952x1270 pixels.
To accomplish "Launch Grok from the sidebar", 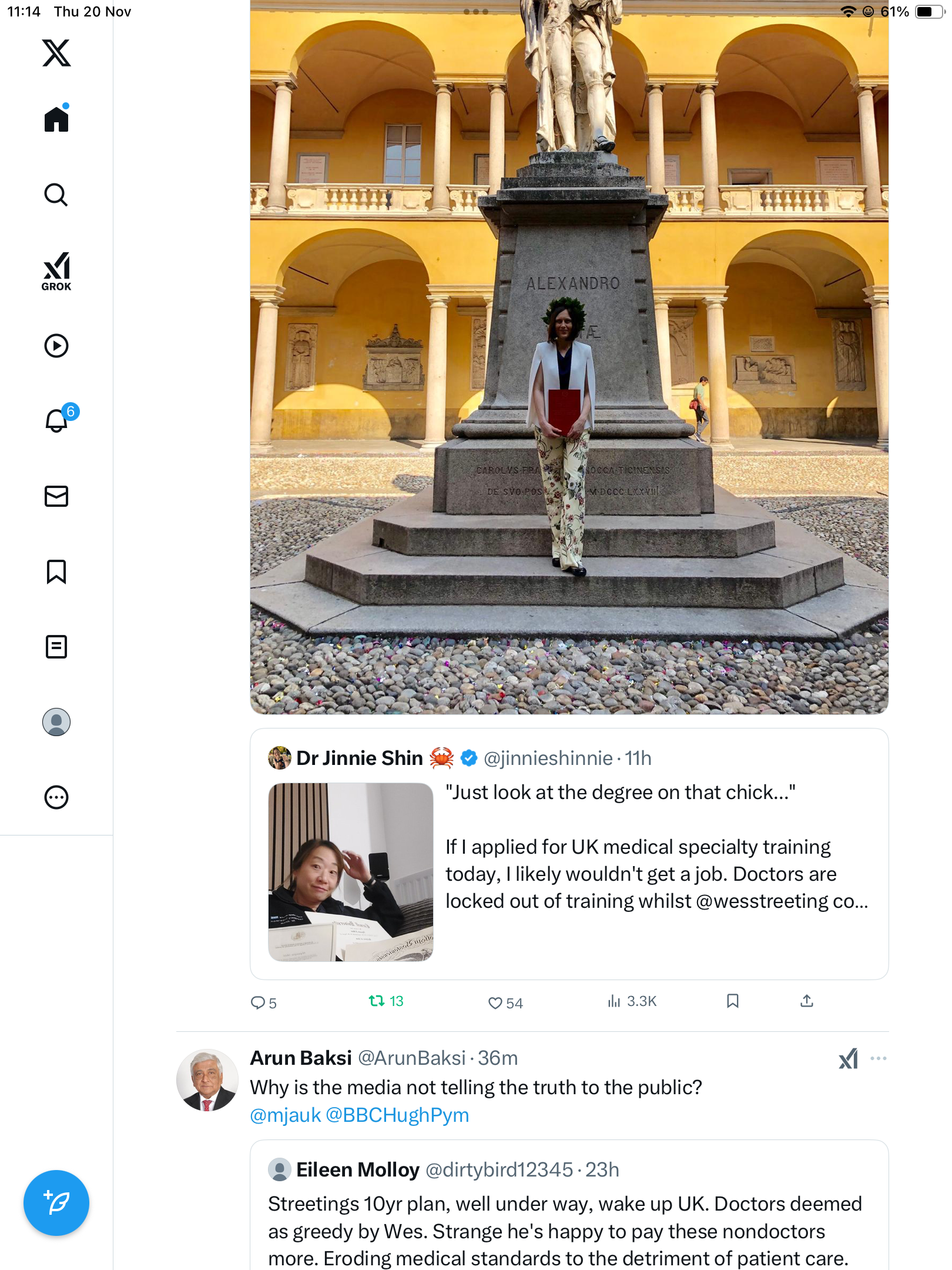I will point(56,271).
